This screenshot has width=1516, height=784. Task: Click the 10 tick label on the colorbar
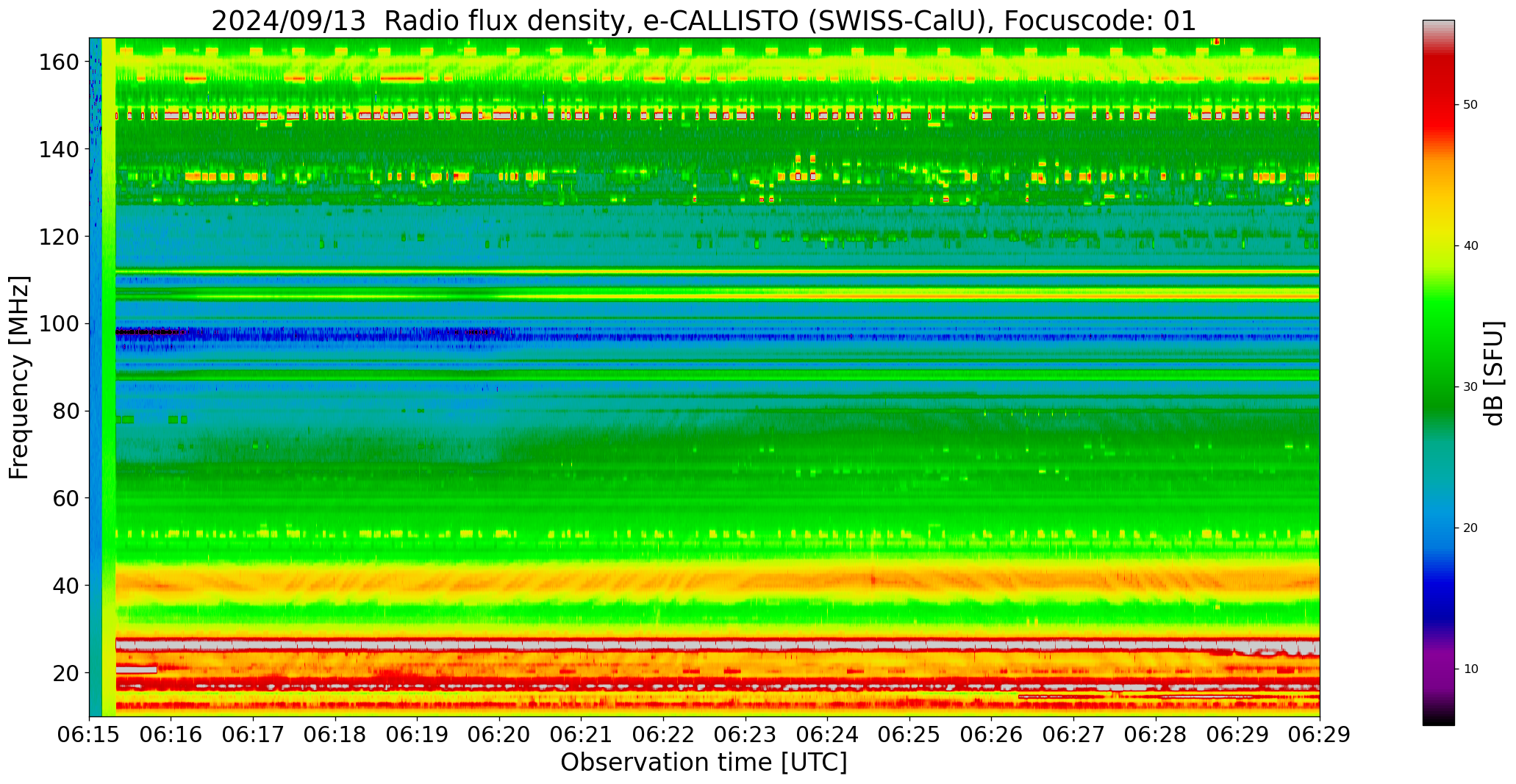(1470, 669)
